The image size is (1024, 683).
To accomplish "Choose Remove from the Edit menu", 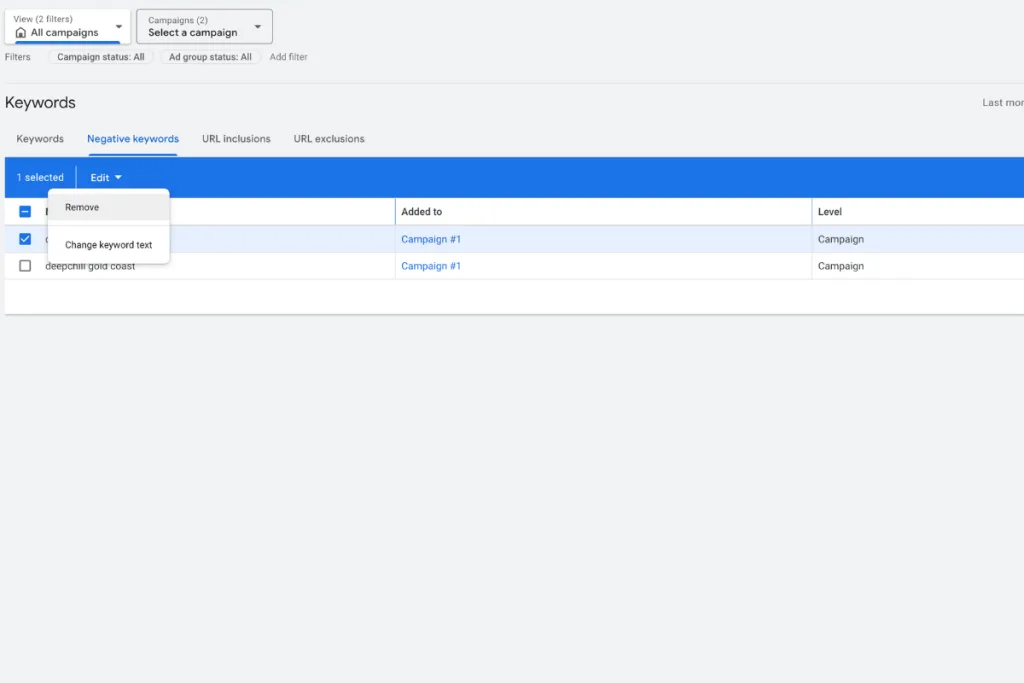I will click(x=109, y=207).
